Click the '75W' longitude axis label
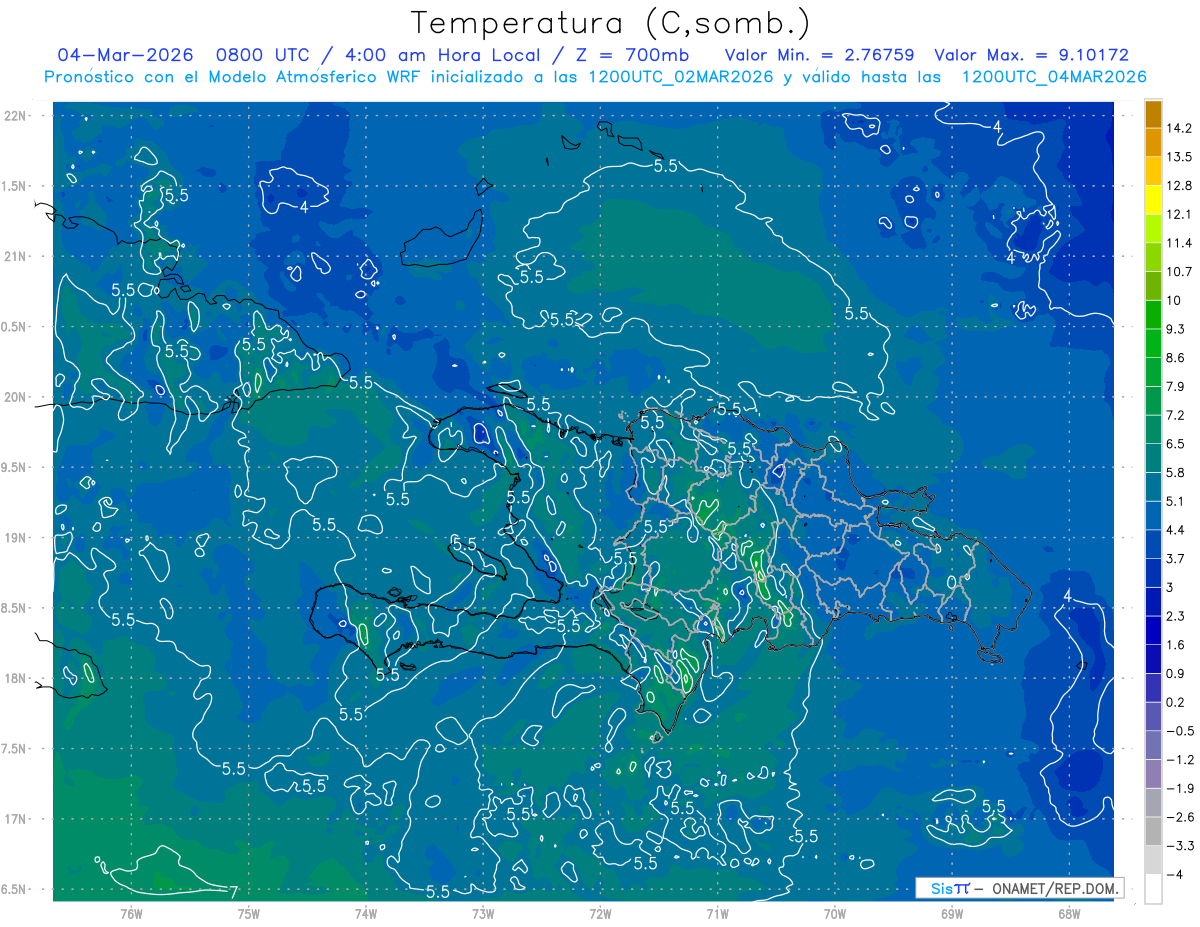Image resolution: width=1200 pixels, height=927 pixels. 248,913
